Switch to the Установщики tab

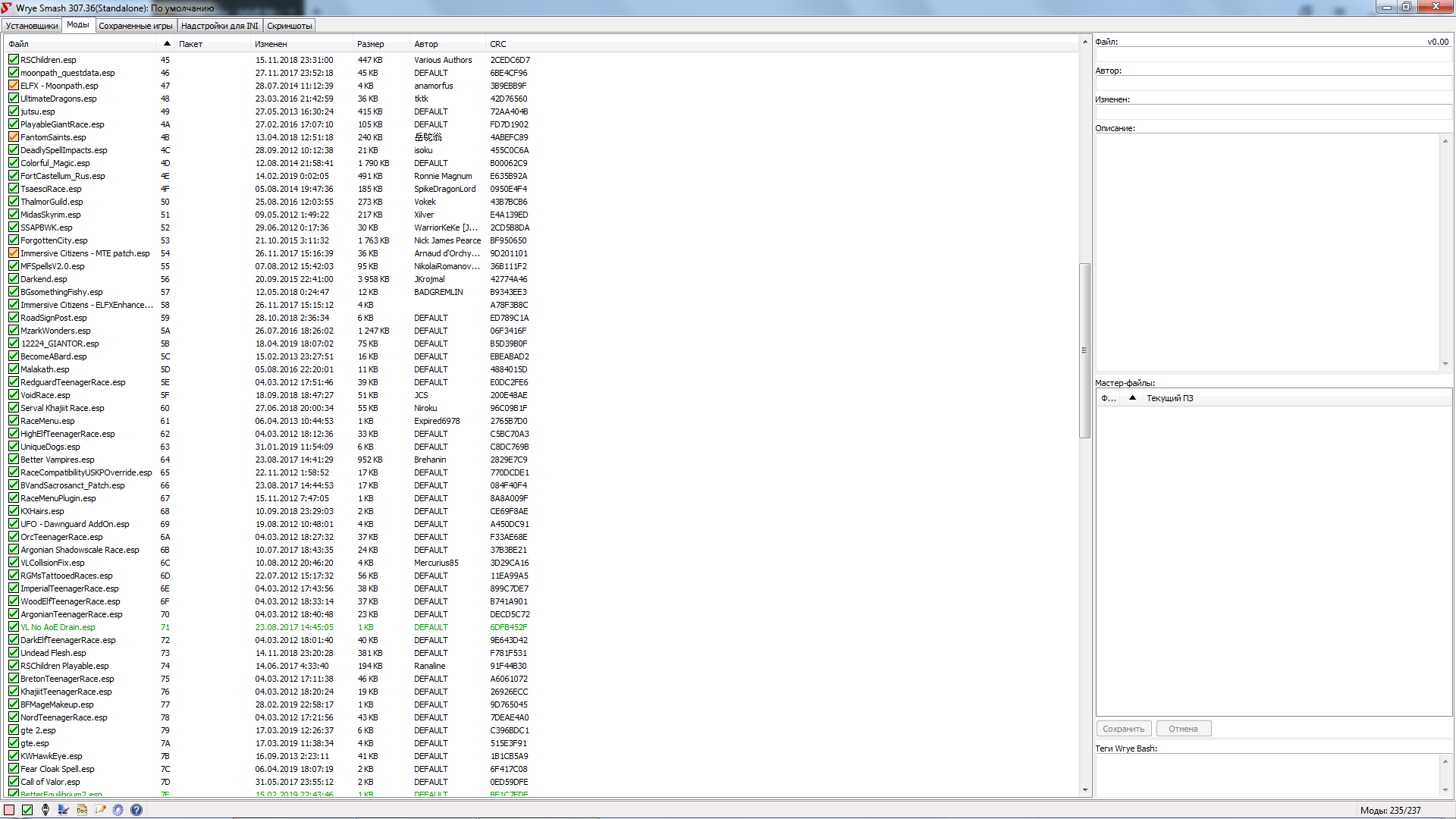(32, 26)
